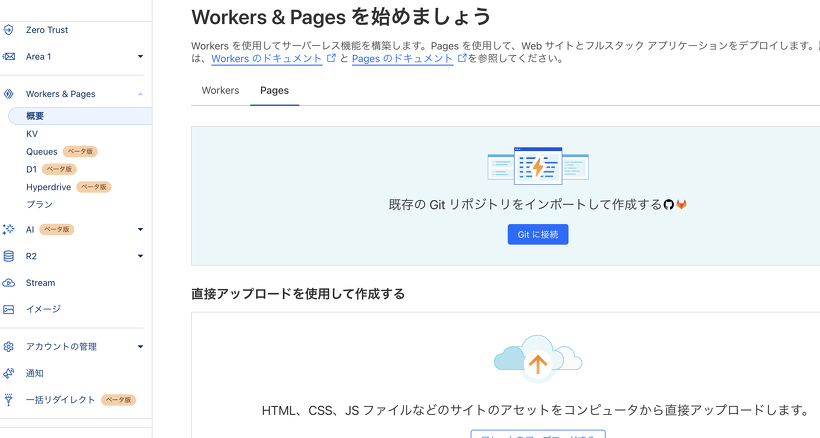Image resolution: width=820 pixels, height=438 pixels.
Task: Click the Stream cloud icon
Action: click(8, 283)
